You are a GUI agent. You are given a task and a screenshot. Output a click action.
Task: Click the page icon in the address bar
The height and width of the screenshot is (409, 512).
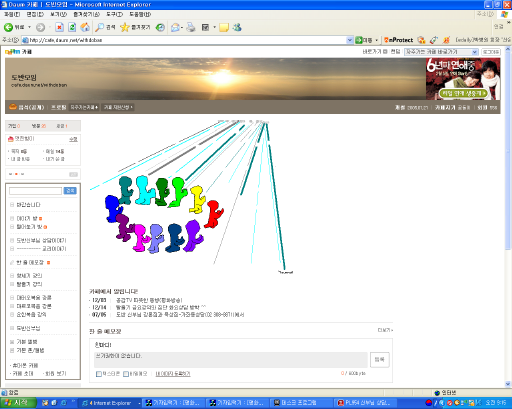(25, 40)
